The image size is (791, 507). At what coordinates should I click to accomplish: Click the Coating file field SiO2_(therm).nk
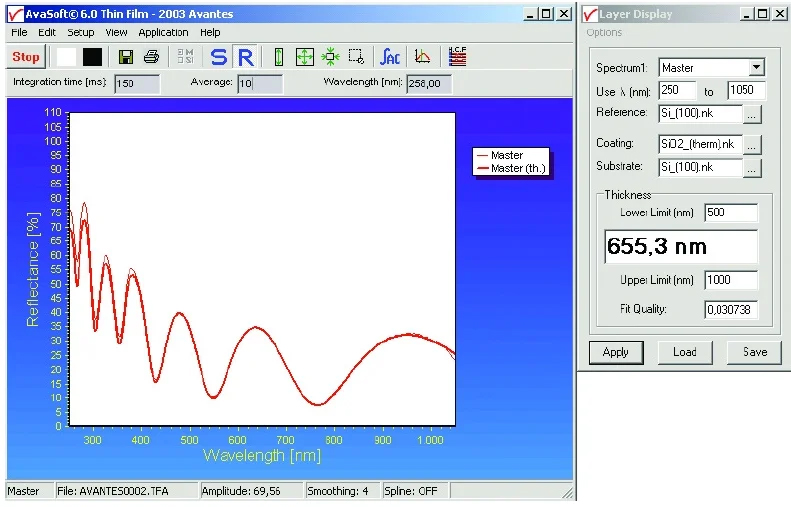click(701, 144)
